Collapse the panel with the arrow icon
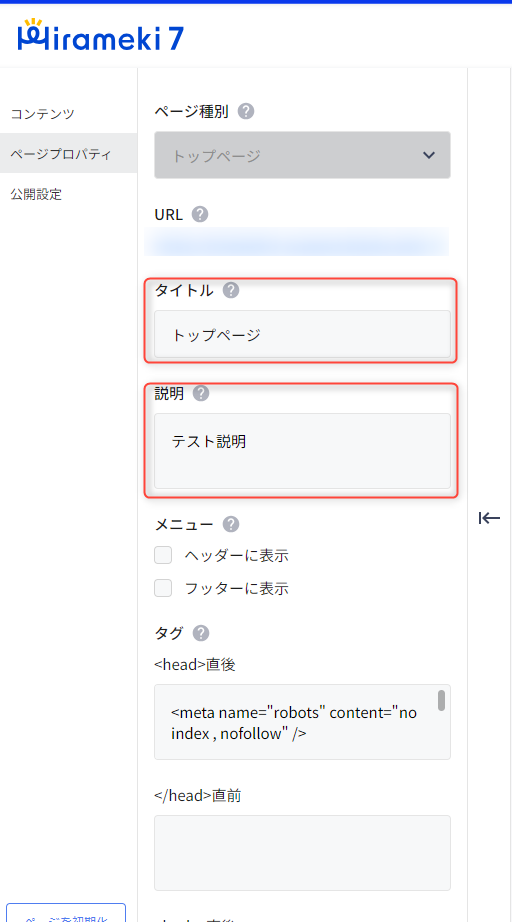Viewport: 512px width, 922px height. [489, 518]
